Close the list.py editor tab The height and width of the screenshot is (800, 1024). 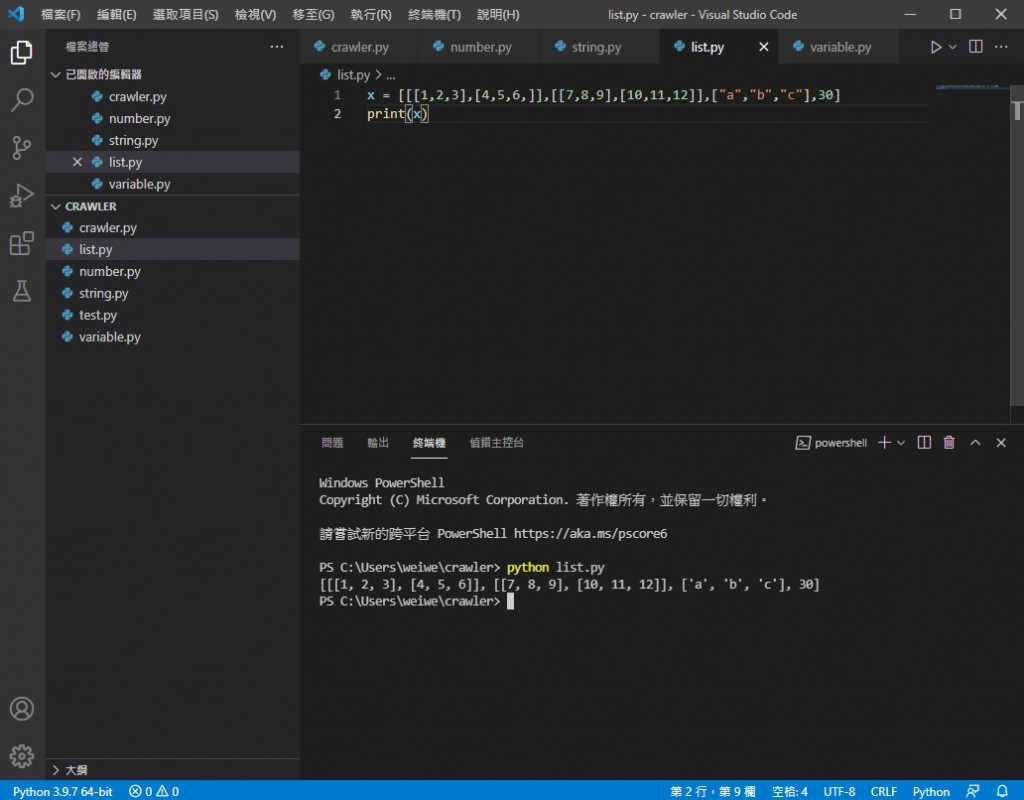tap(763, 47)
